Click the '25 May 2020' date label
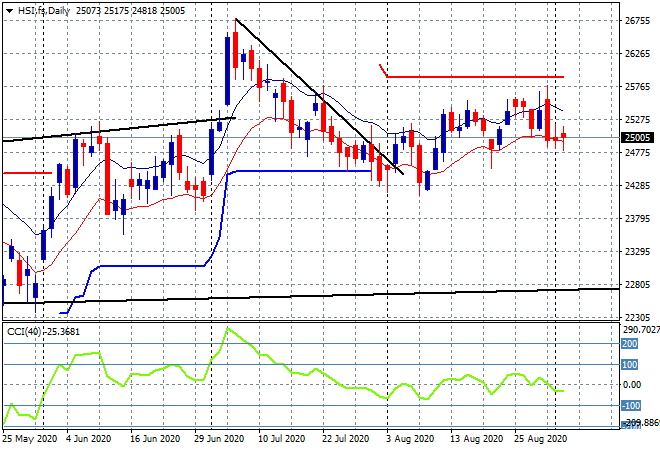Viewport: 660px width, 450px height. click(x=29, y=439)
